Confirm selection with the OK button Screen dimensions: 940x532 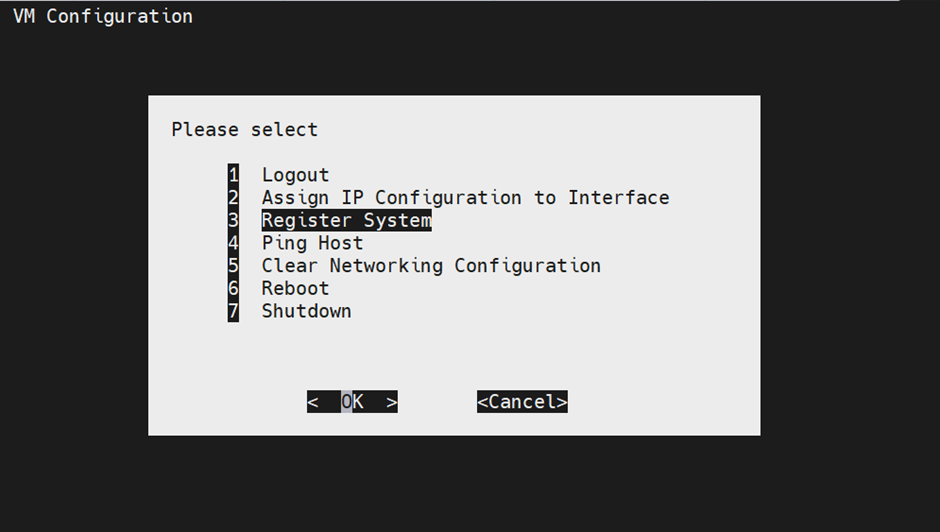tap(352, 402)
